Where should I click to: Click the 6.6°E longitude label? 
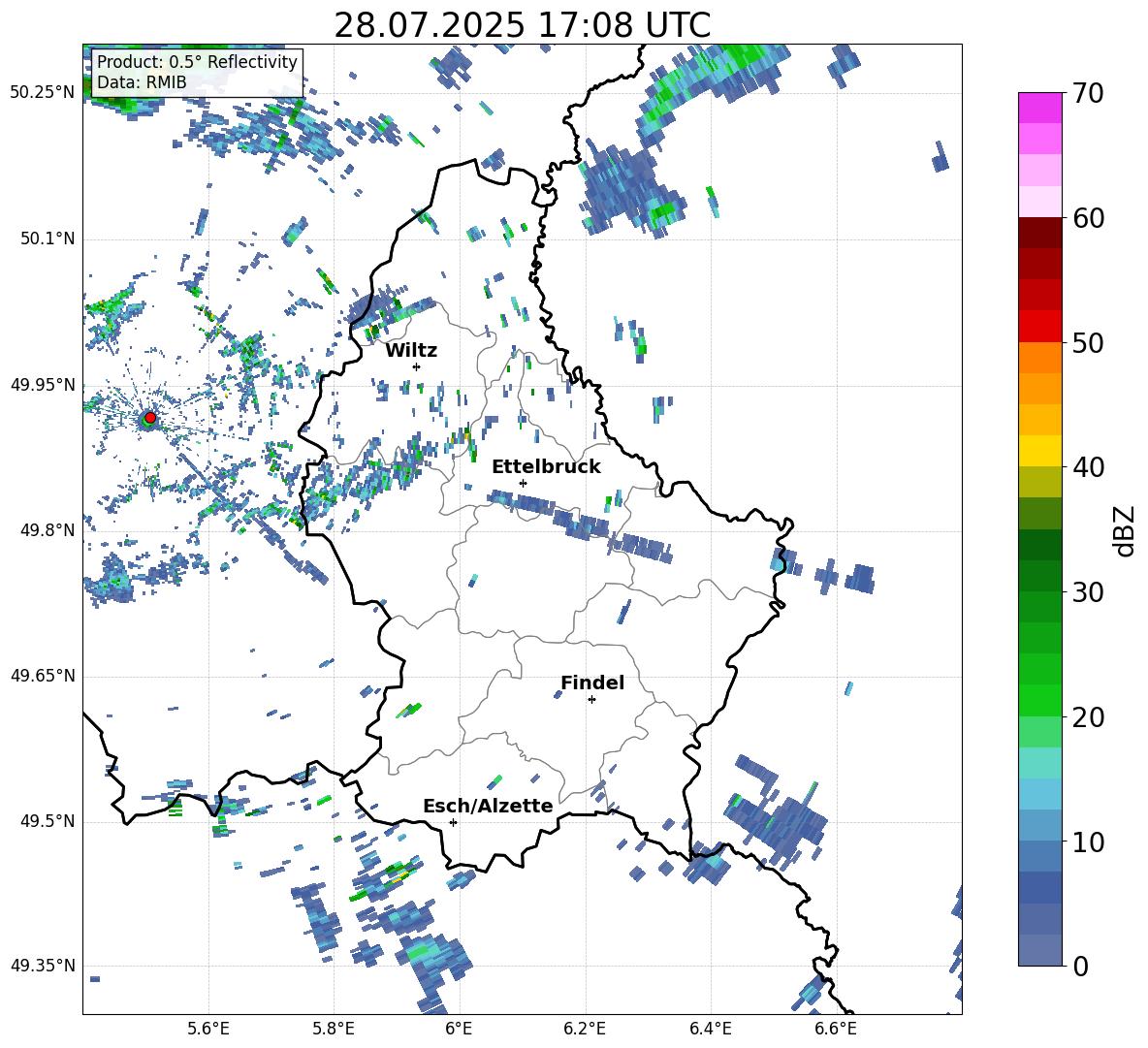pyautogui.click(x=836, y=1029)
